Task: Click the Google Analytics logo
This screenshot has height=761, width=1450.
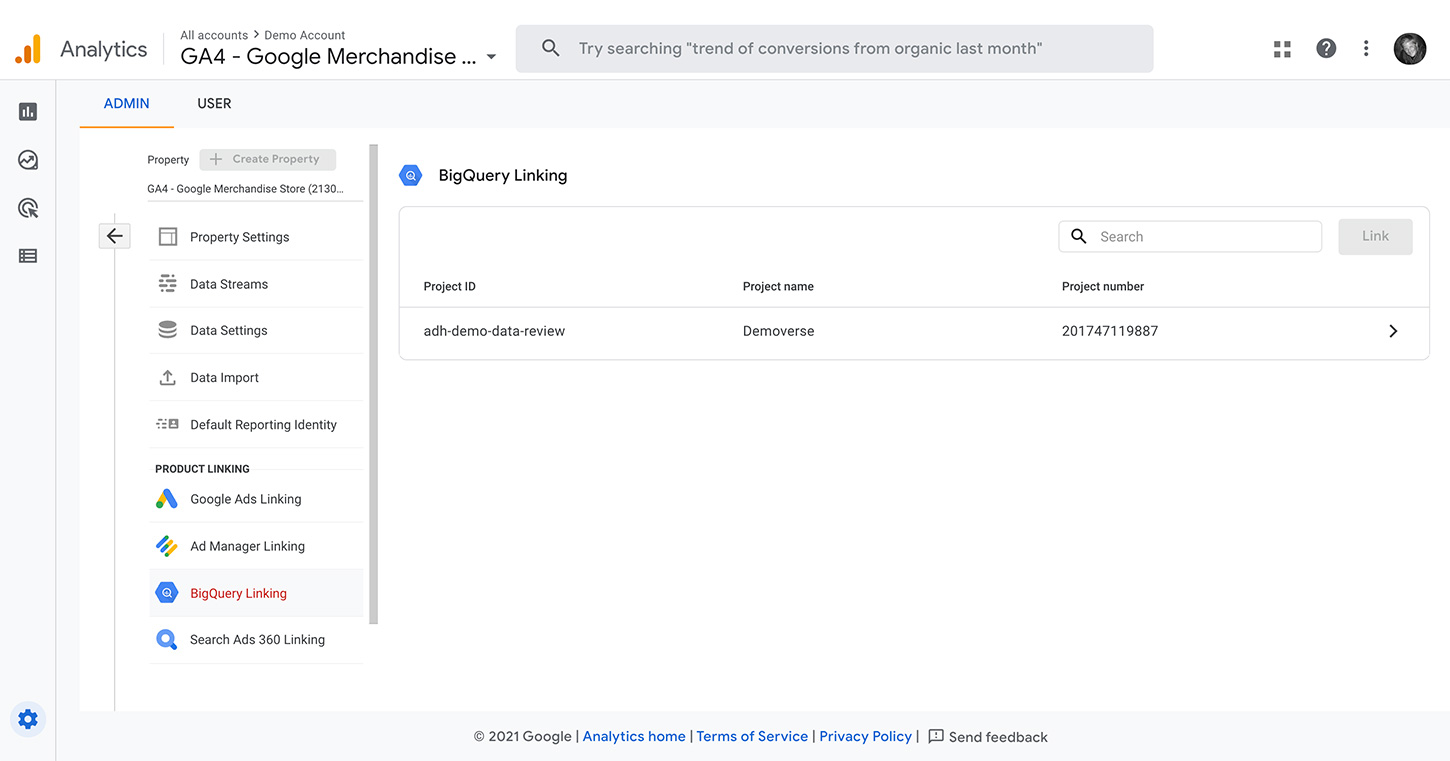Action: (28, 49)
